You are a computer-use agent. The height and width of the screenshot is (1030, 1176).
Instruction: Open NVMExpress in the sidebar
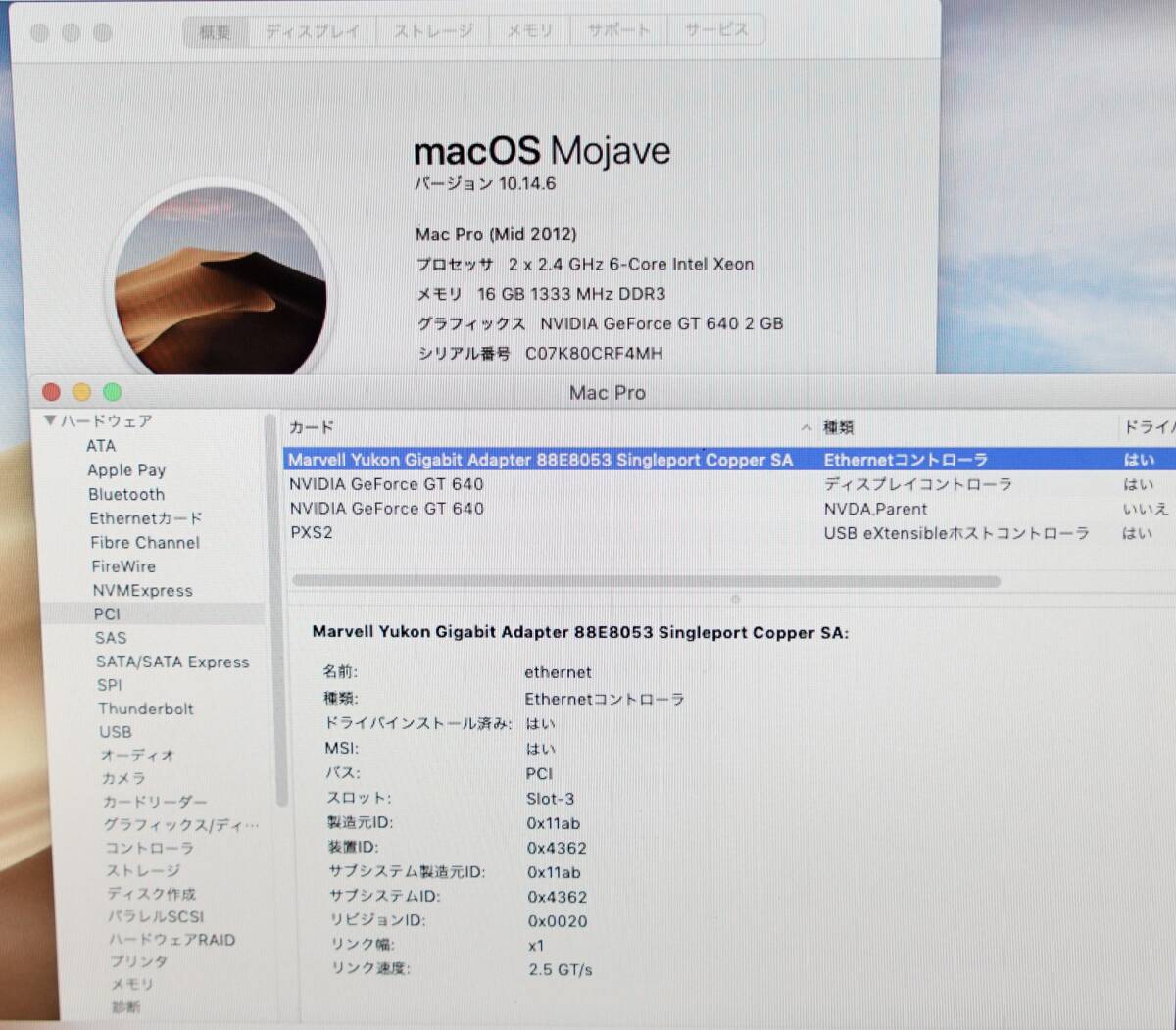point(142,591)
